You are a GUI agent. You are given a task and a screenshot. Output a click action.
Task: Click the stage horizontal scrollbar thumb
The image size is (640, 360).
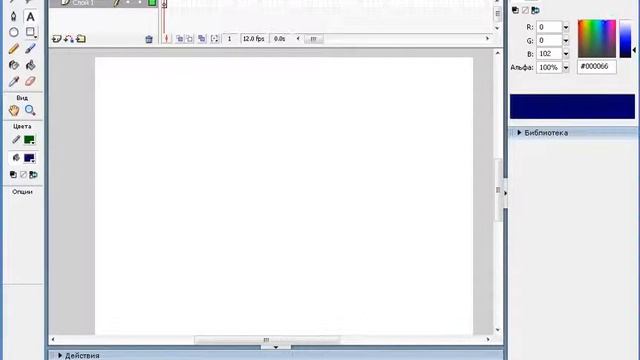click(x=267, y=340)
